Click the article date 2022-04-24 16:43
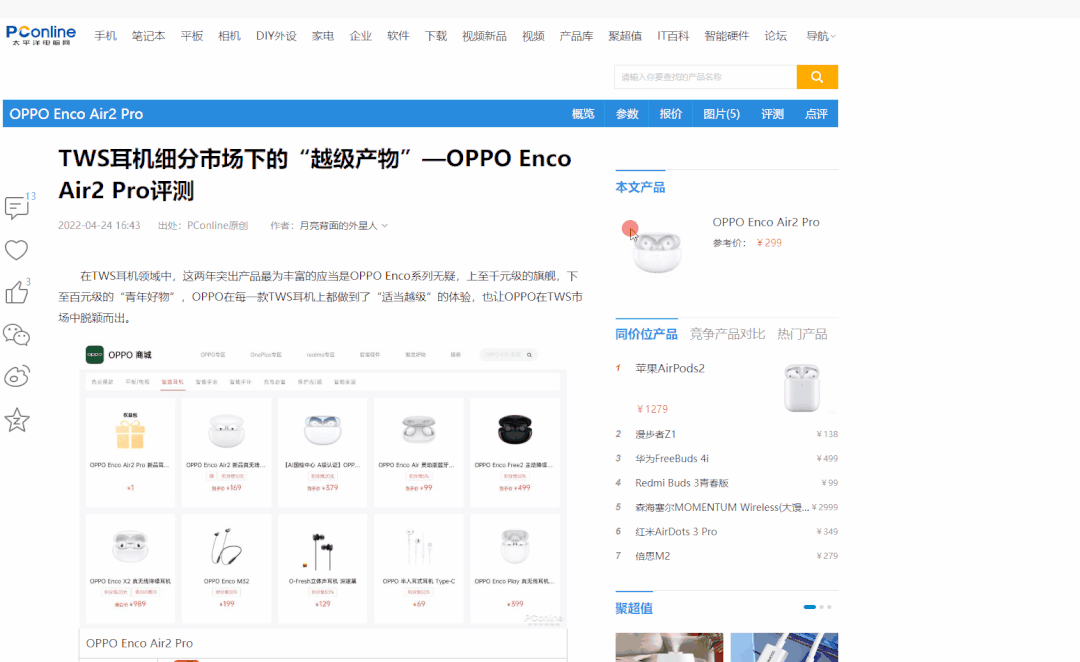This screenshot has height=662, width=1080. click(x=99, y=225)
